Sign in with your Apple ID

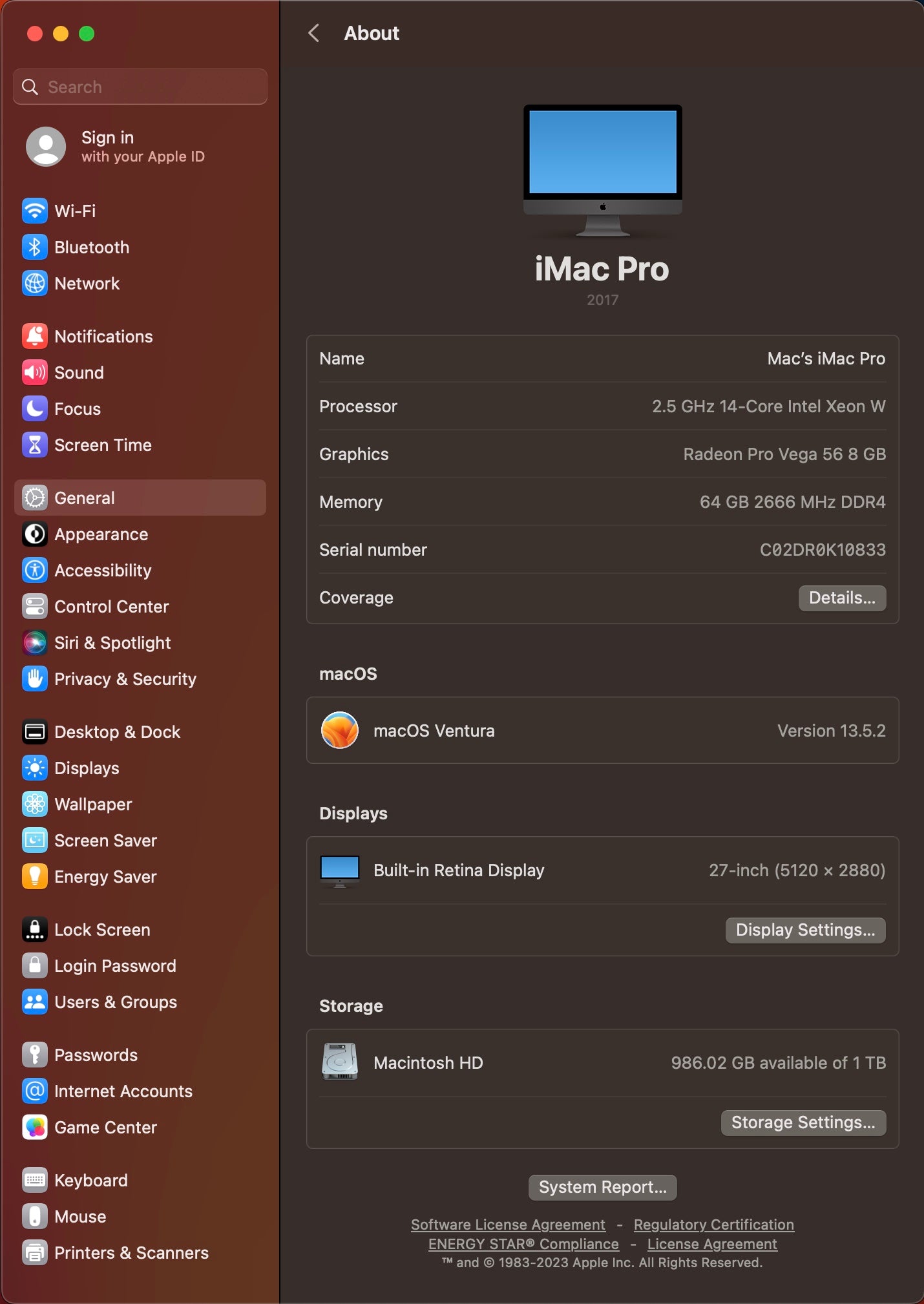click(140, 147)
